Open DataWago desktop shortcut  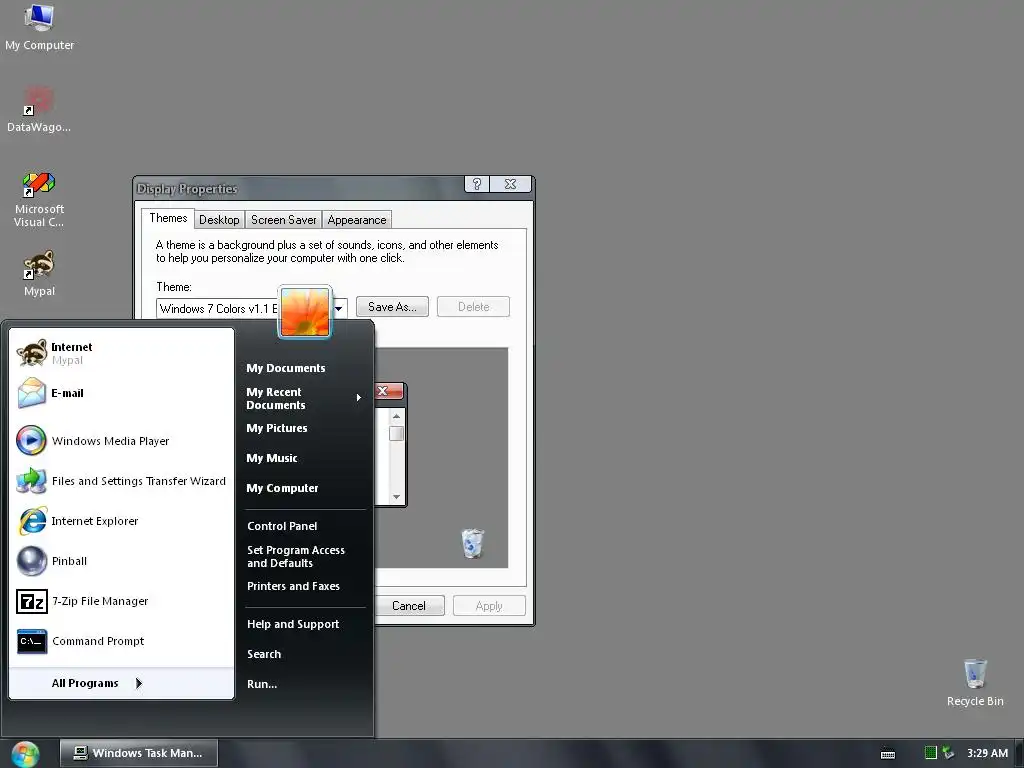click(x=39, y=110)
